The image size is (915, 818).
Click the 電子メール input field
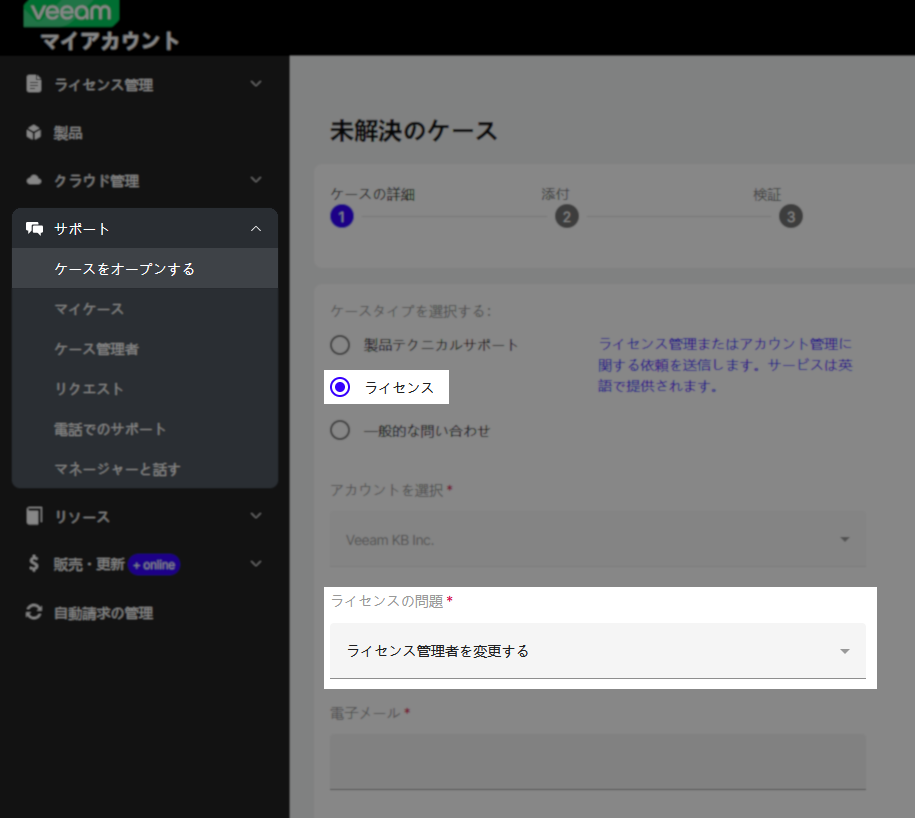pyautogui.click(x=597, y=761)
